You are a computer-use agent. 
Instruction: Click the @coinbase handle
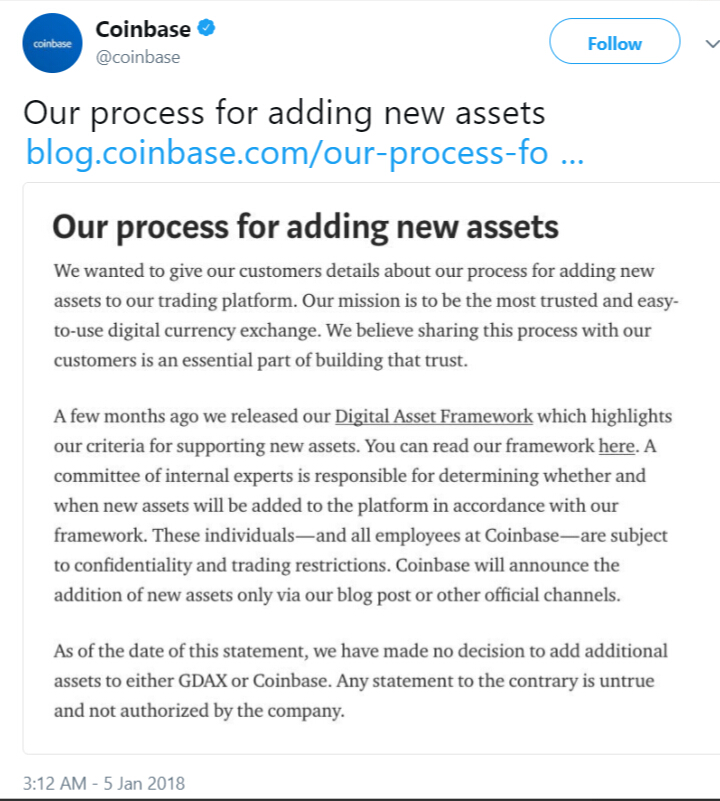(138, 57)
